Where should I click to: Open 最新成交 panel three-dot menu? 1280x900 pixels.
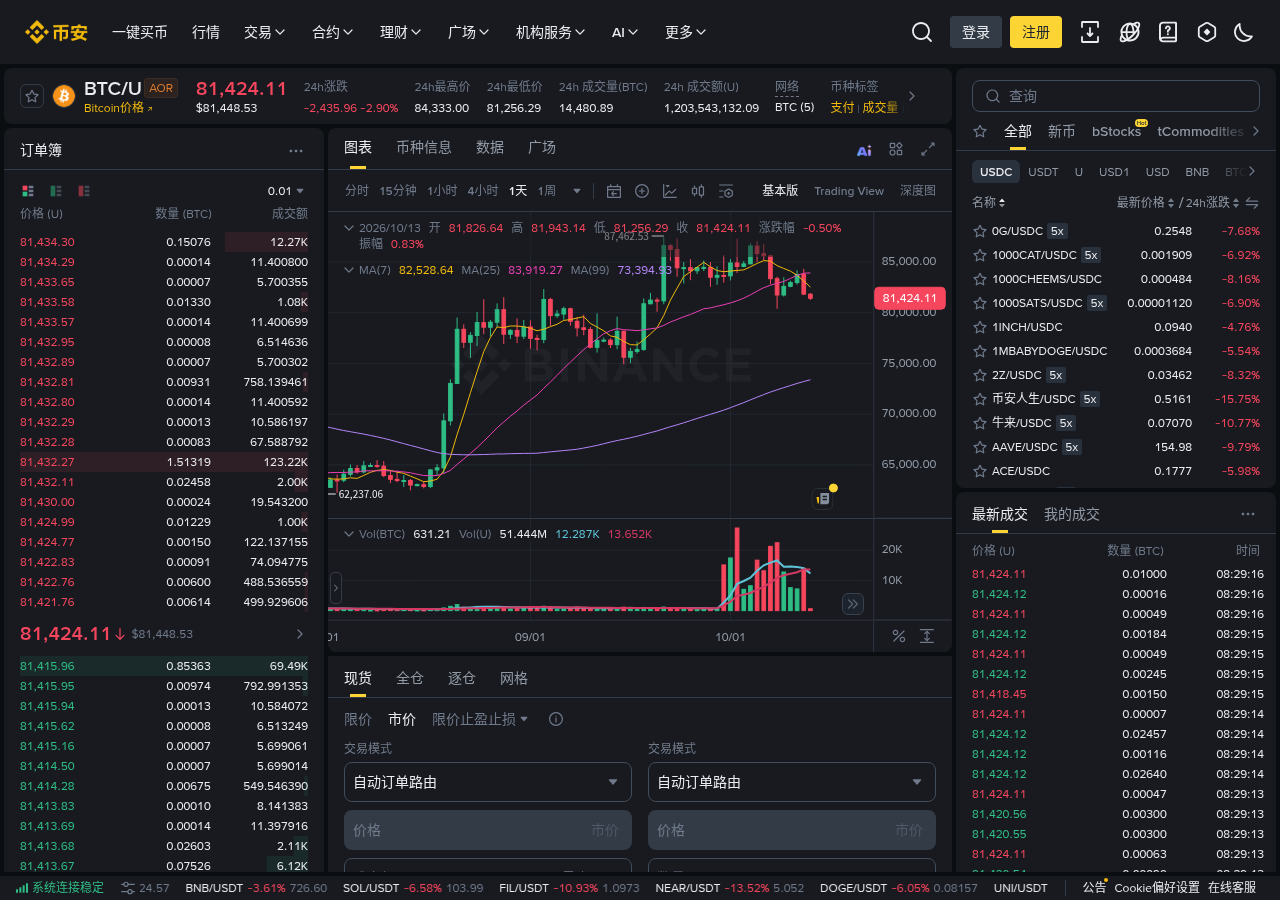click(1248, 514)
